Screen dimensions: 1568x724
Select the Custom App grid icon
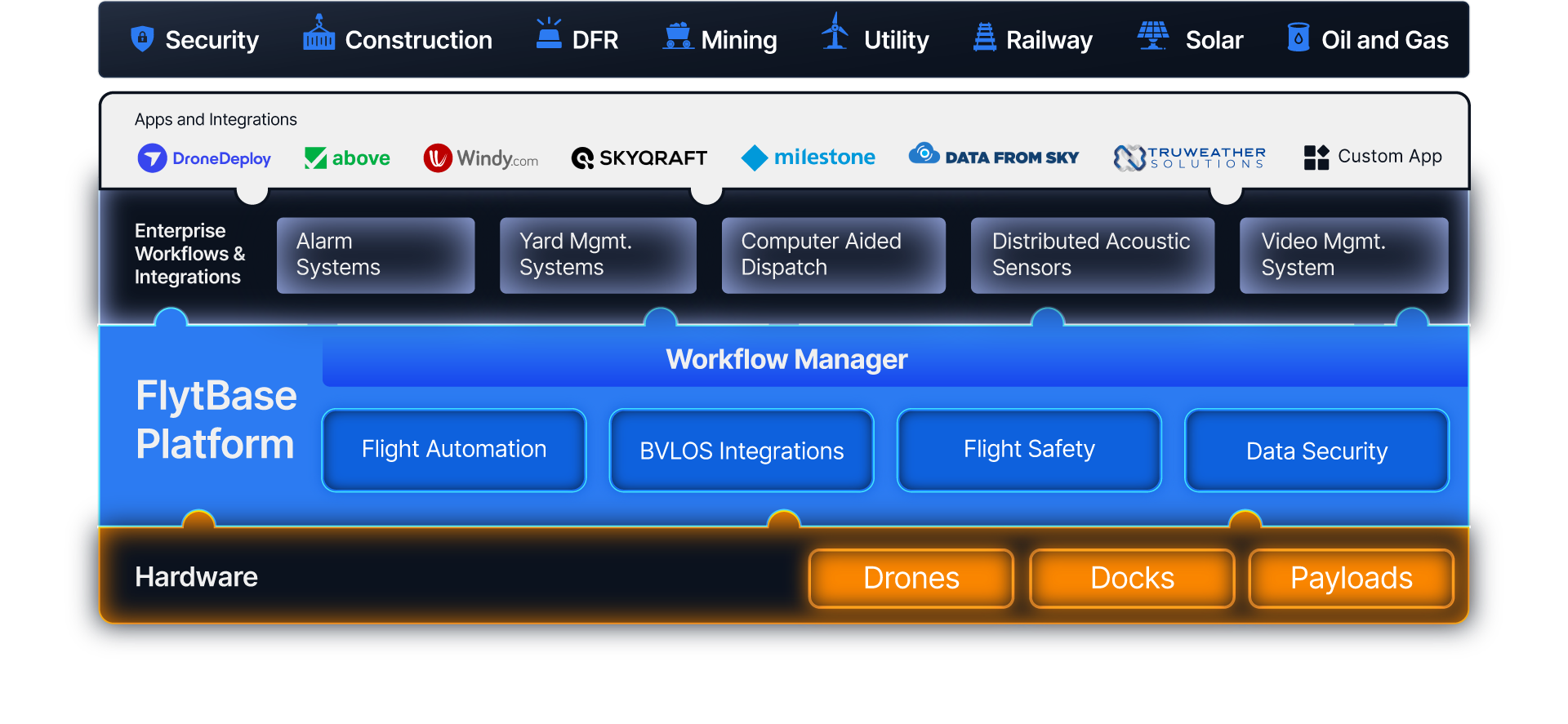tap(1316, 157)
